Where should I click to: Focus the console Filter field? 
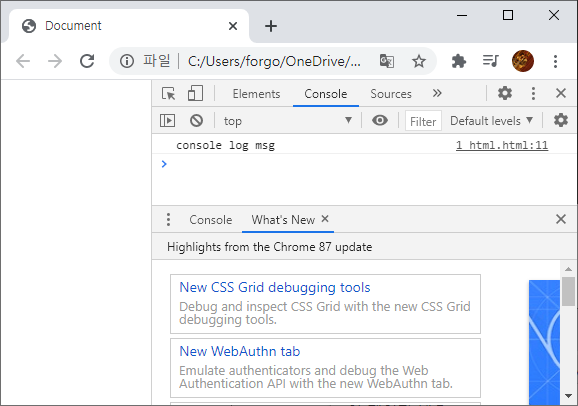click(423, 121)
